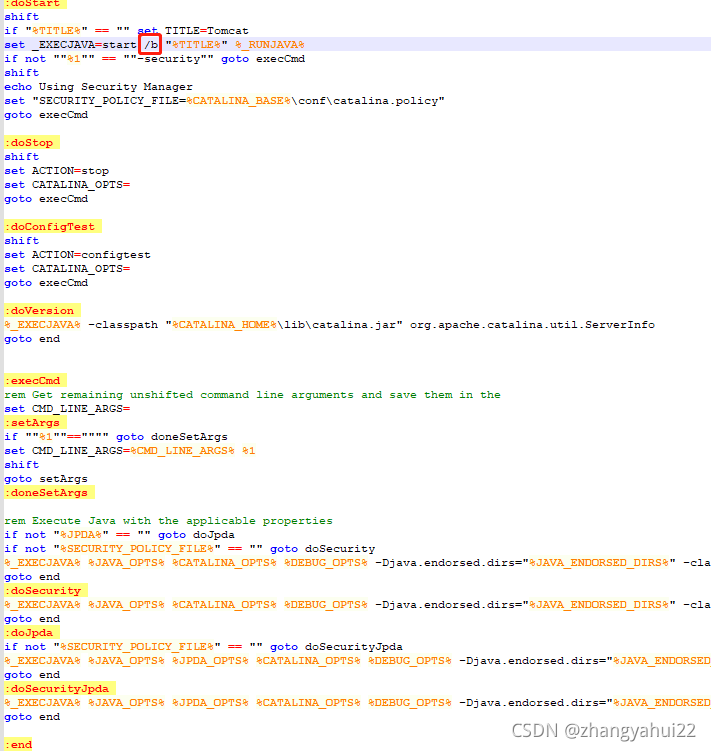
Task: Click 'set CATALINA_OPTS=' below ACTION=configtest
Action: click(x=67, y=269)
